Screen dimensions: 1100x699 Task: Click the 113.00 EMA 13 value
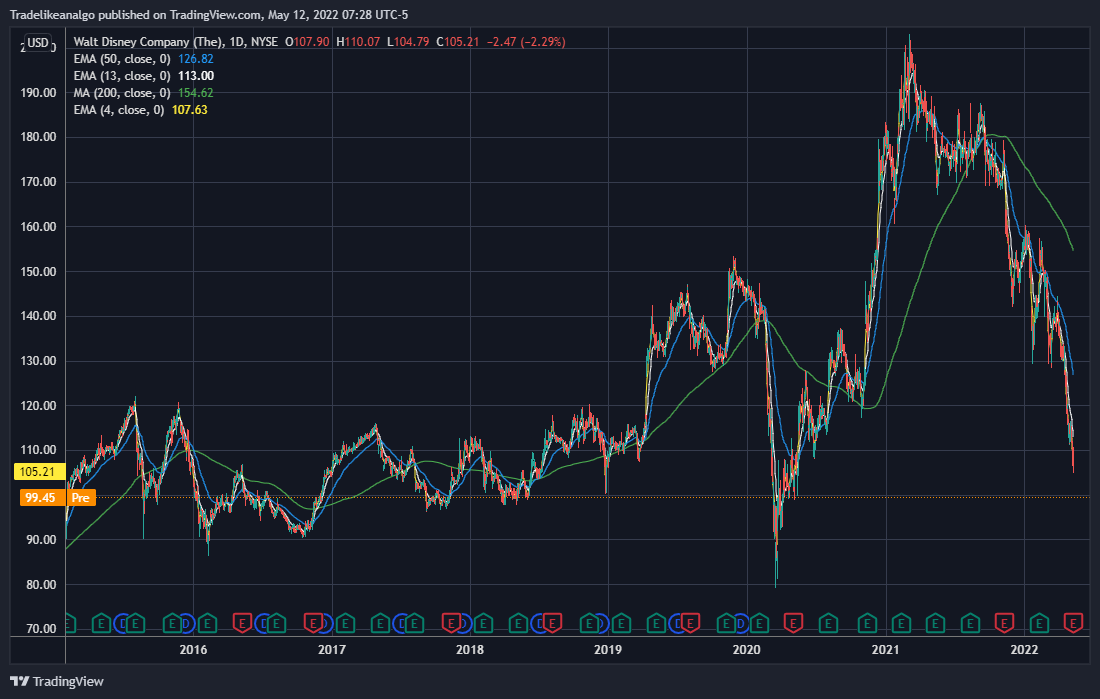196,76
